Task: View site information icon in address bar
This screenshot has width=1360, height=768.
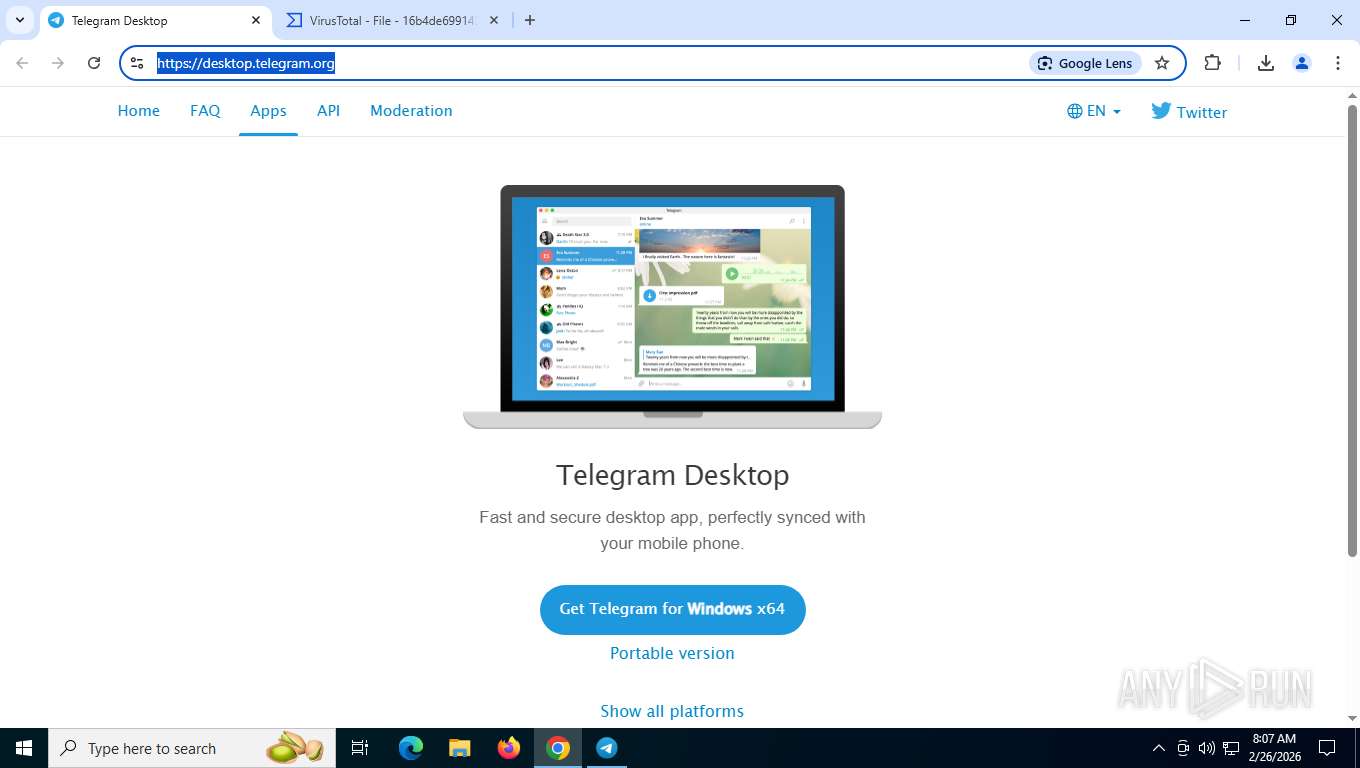Action: pos(138,63)
